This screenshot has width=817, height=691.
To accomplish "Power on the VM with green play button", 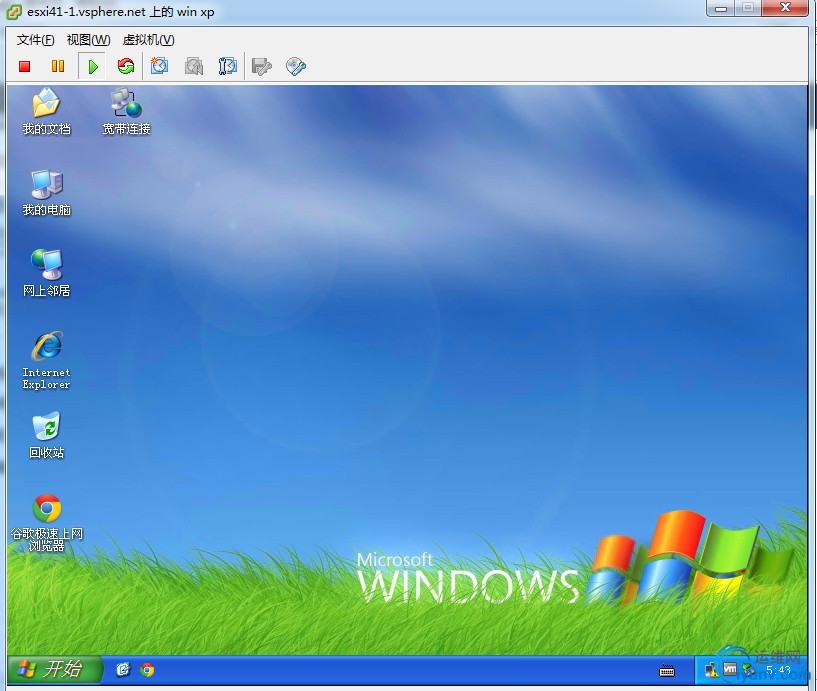I will (93, 66).
